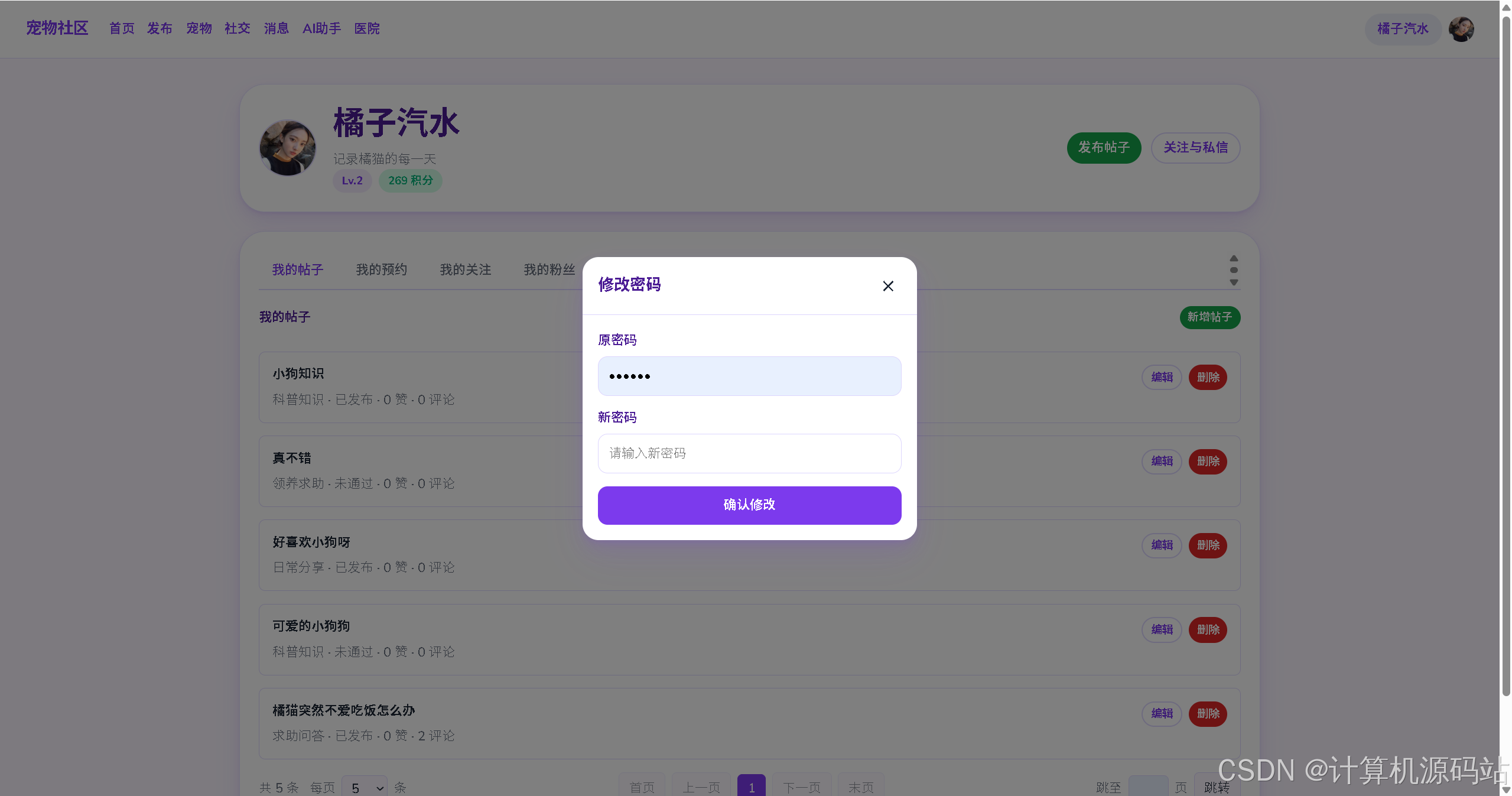Expand the per-page count dropdown showing 5
1512x796 pixels.
pos(365,787)
